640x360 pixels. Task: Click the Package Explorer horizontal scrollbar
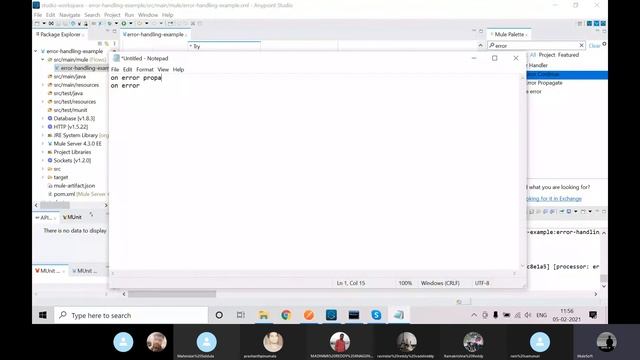click(55, 205)
